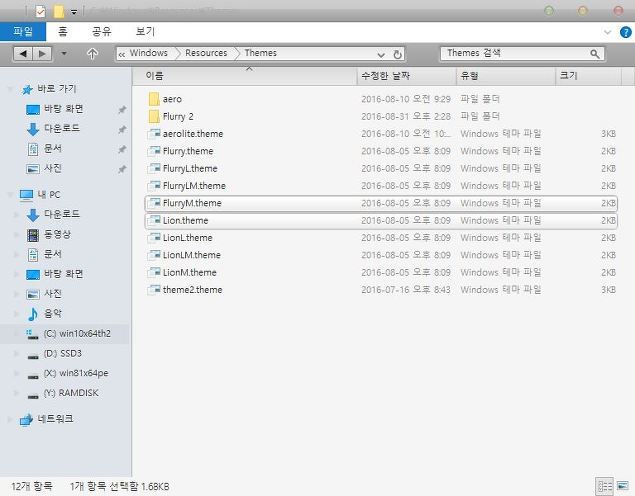Open 음악 folder icon under 내 PC
The width and height of the screenshot is (635, 496).
pyautogui.click(x=33, y=314)
